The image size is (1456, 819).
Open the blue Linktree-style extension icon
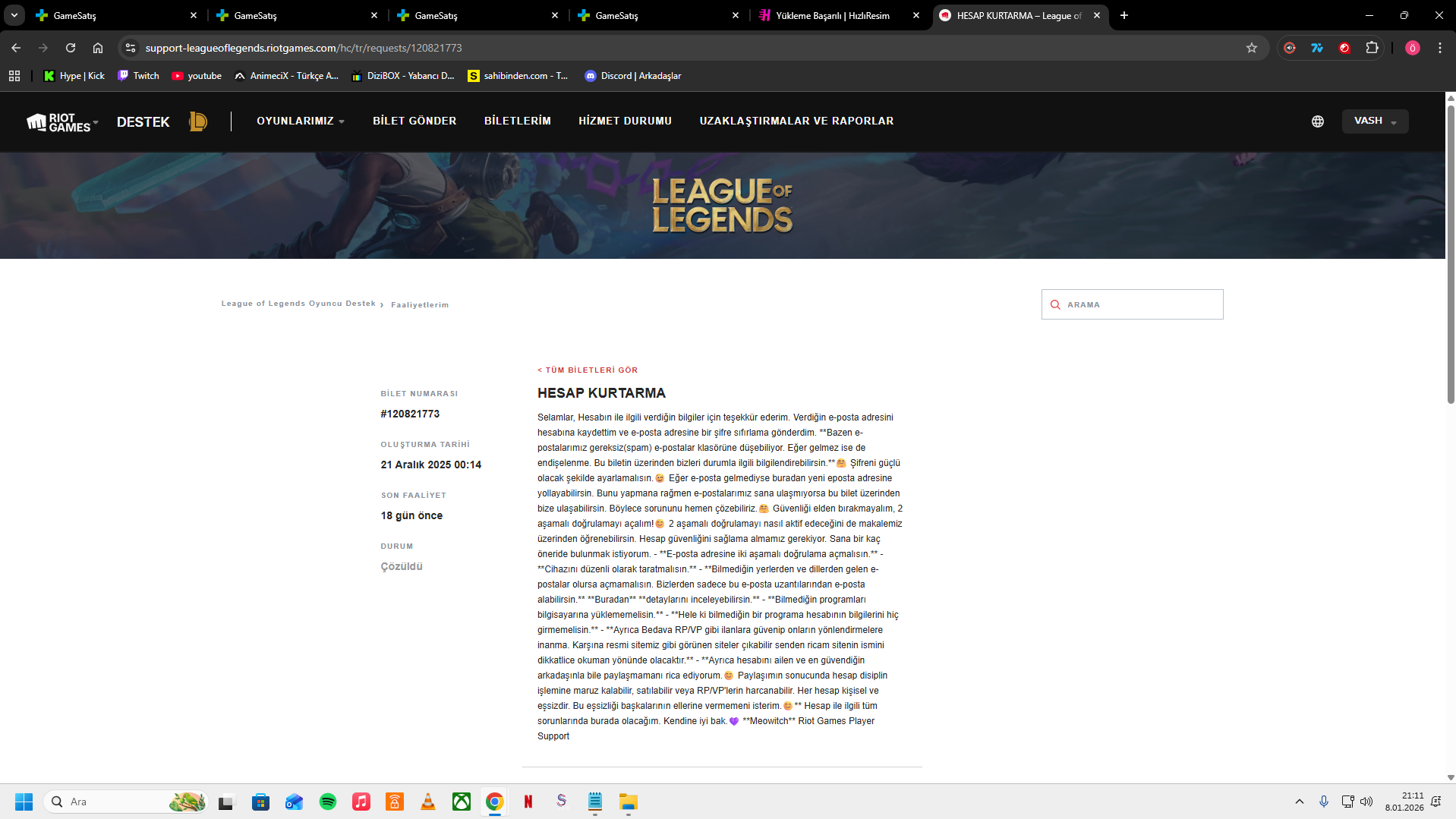[x=1317, y=48]
